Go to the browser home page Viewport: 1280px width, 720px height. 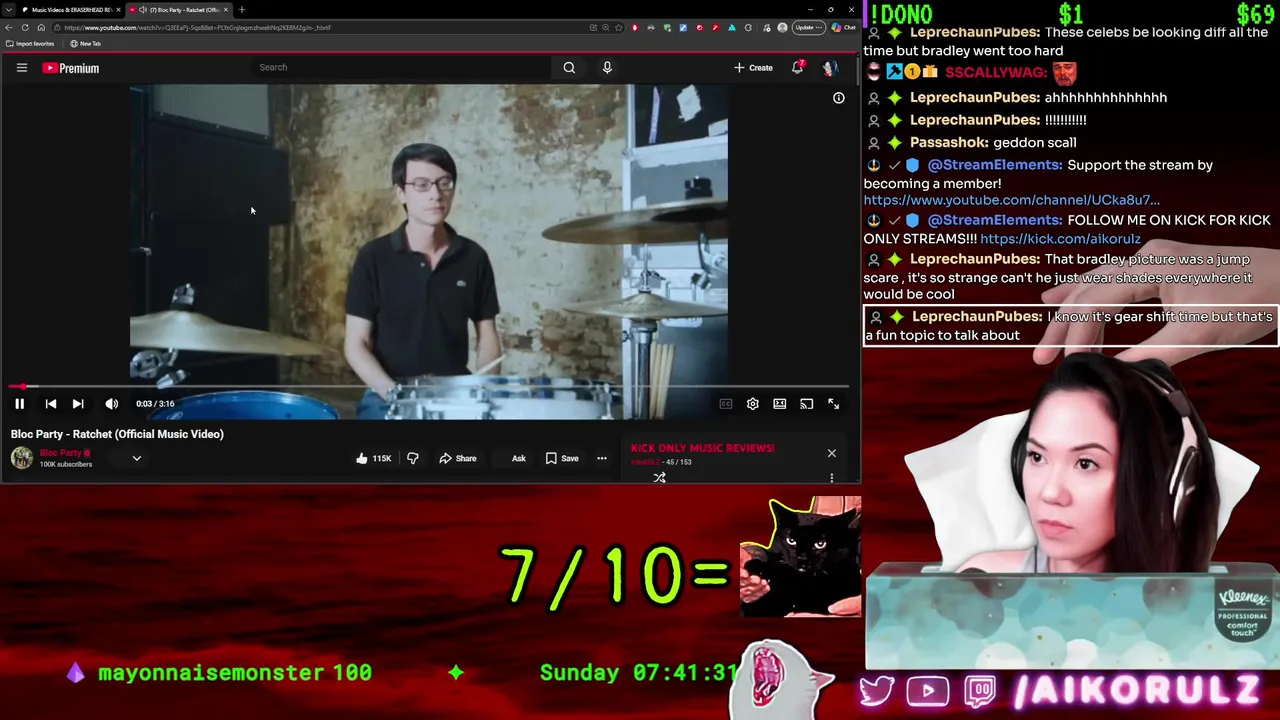coord(41,28)
